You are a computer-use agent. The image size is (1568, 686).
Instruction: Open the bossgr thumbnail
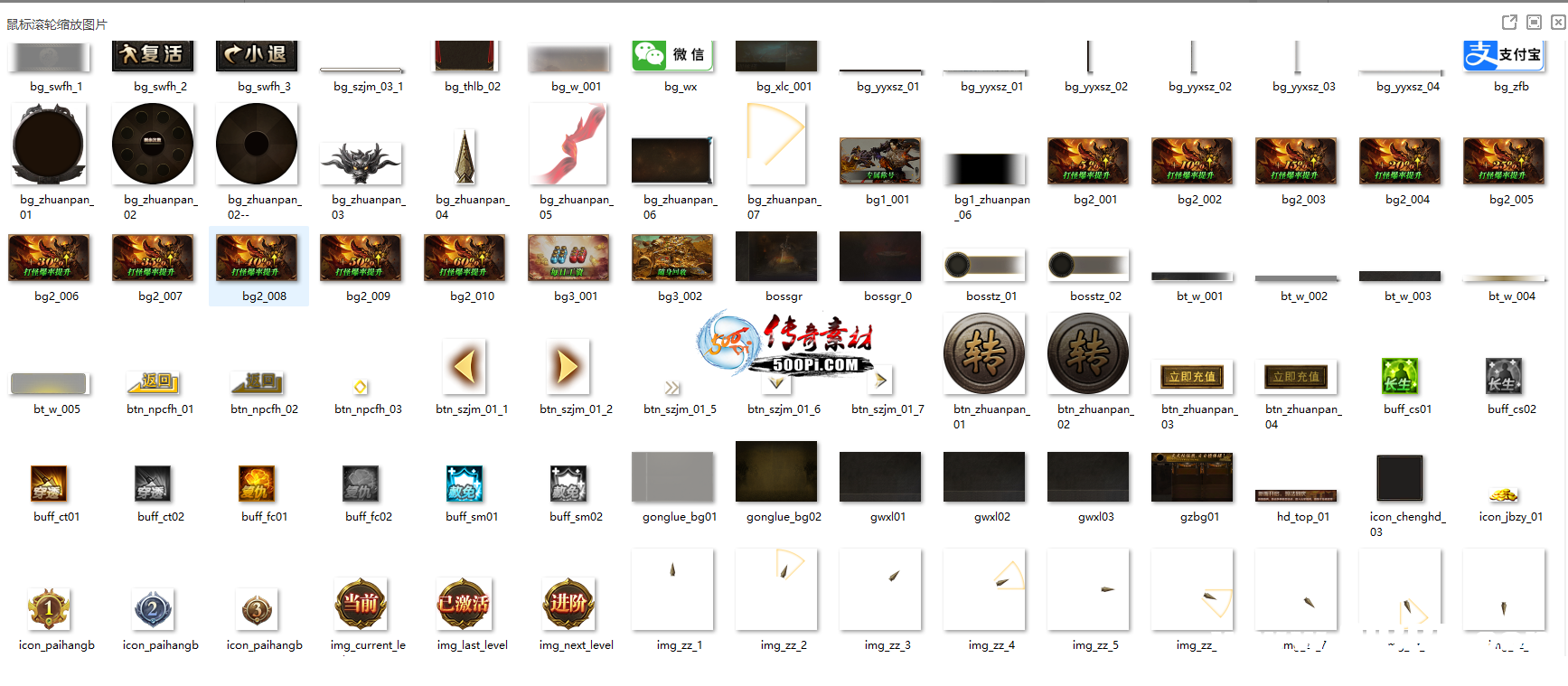(x=776, y=256)
